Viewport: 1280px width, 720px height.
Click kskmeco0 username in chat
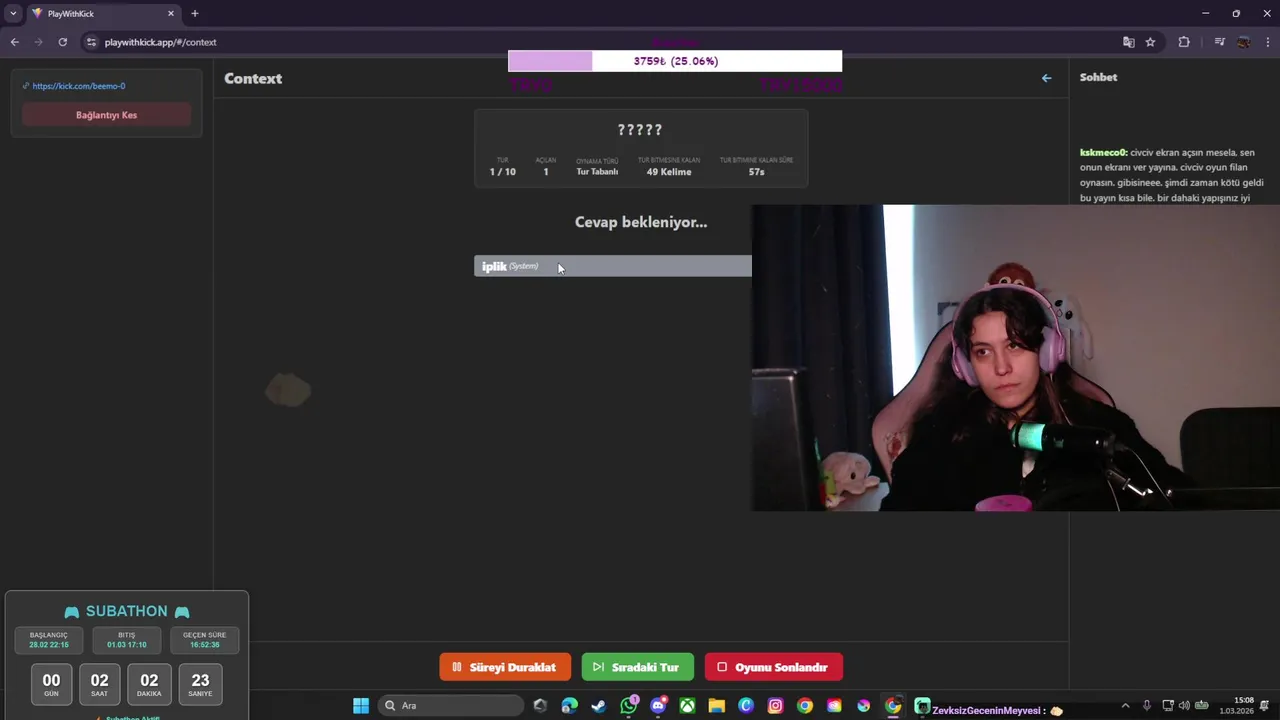click(1103, 153)
